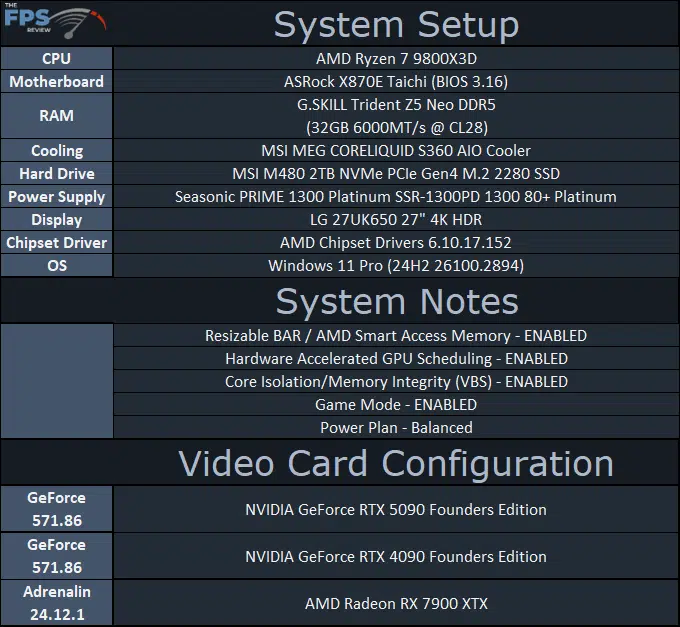Click the OS row label
The height and width of the screenshot is (627, 680).
pyautogui.click(x=57, y=265)
